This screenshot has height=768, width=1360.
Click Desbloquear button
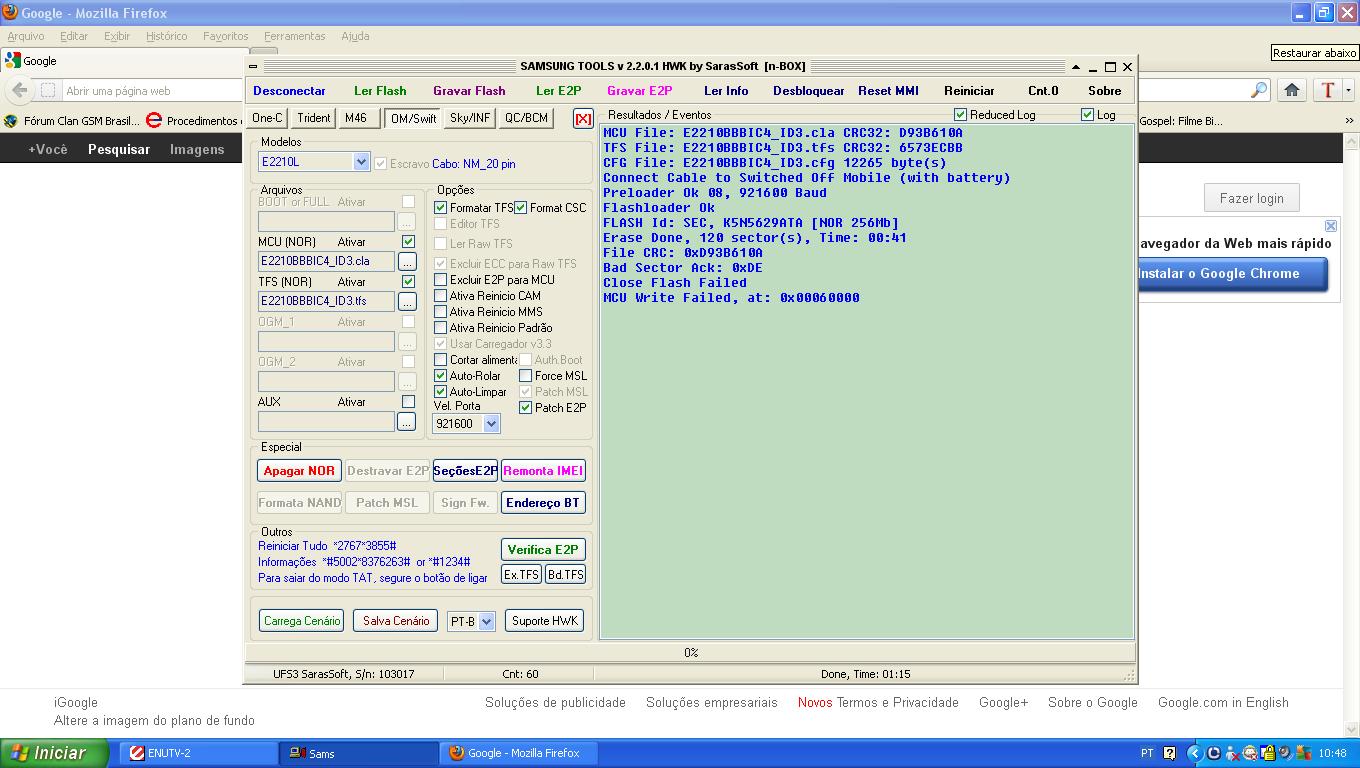[808, 91]
